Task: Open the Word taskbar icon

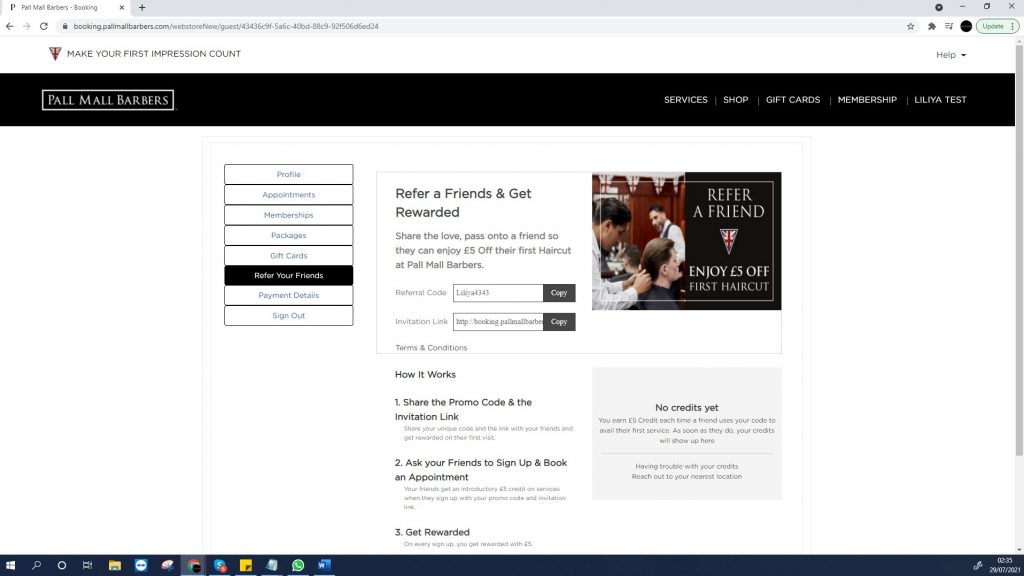Action: 325,565
